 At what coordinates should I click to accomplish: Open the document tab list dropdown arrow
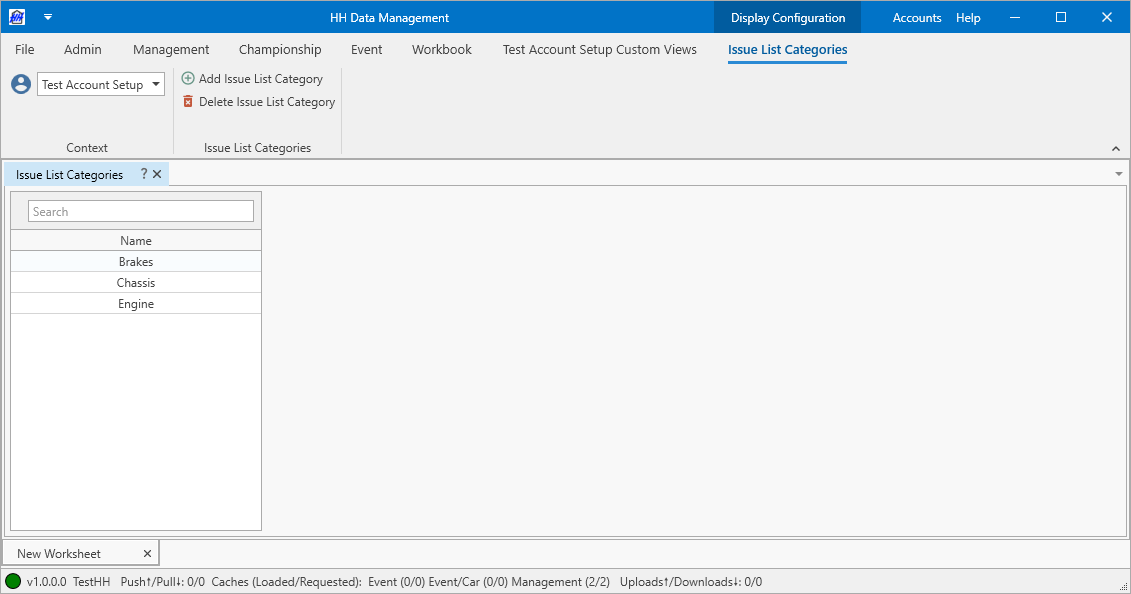coord(1118,174)
